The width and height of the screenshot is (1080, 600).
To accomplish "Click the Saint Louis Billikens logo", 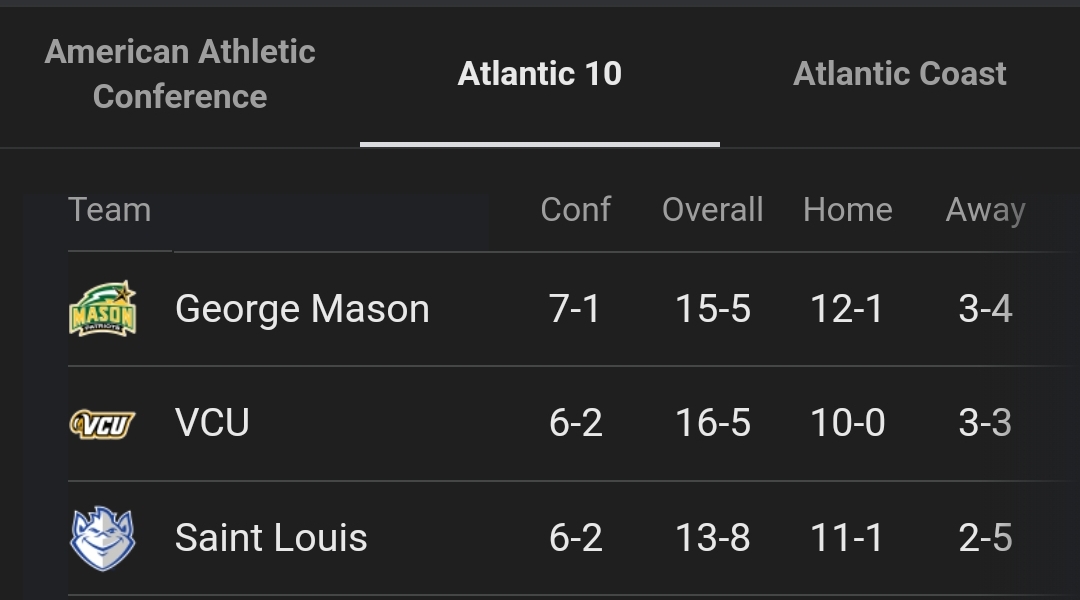I will 103,539.
